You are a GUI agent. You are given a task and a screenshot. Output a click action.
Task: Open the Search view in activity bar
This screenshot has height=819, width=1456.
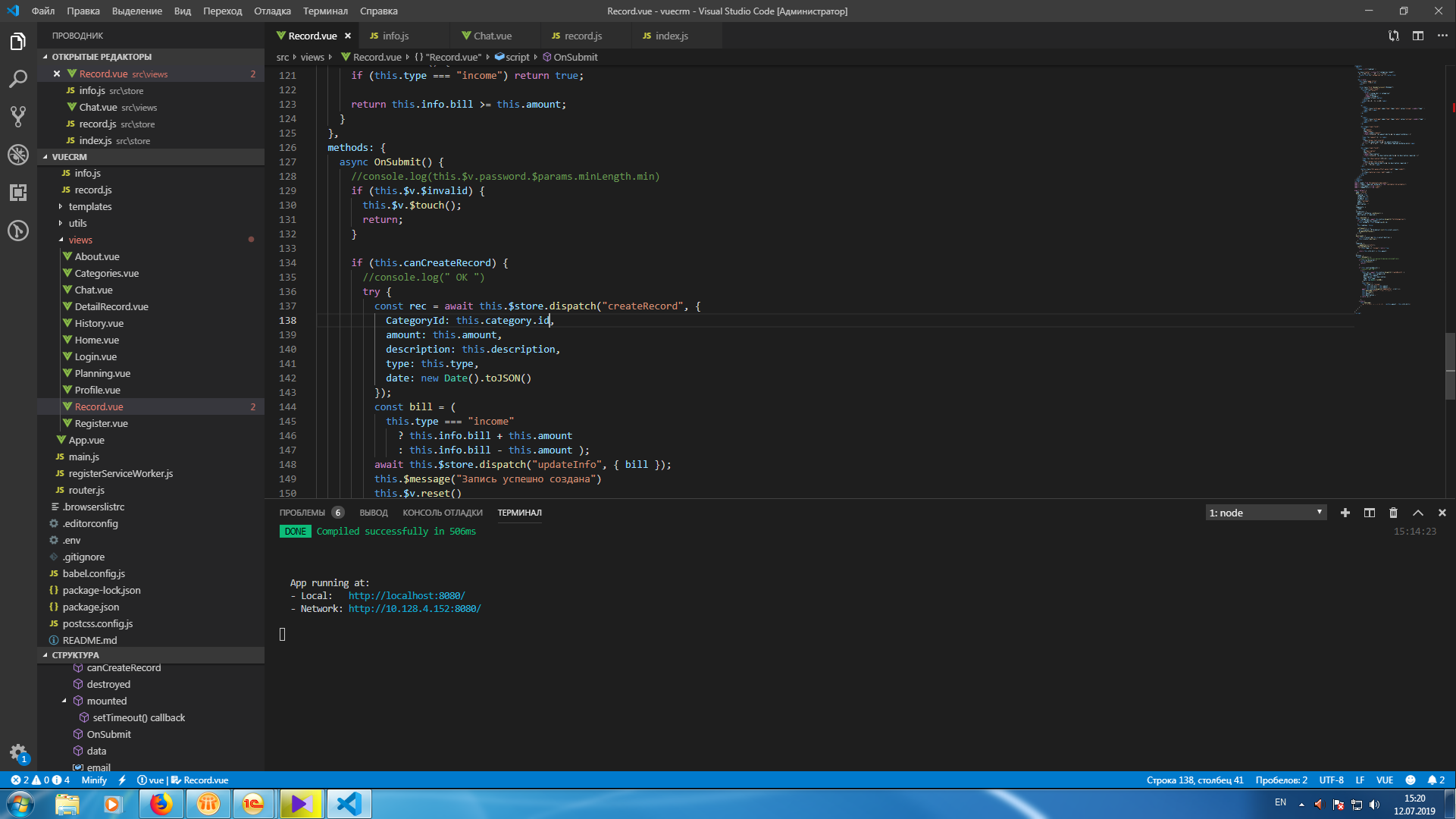[x=18, y=79]
